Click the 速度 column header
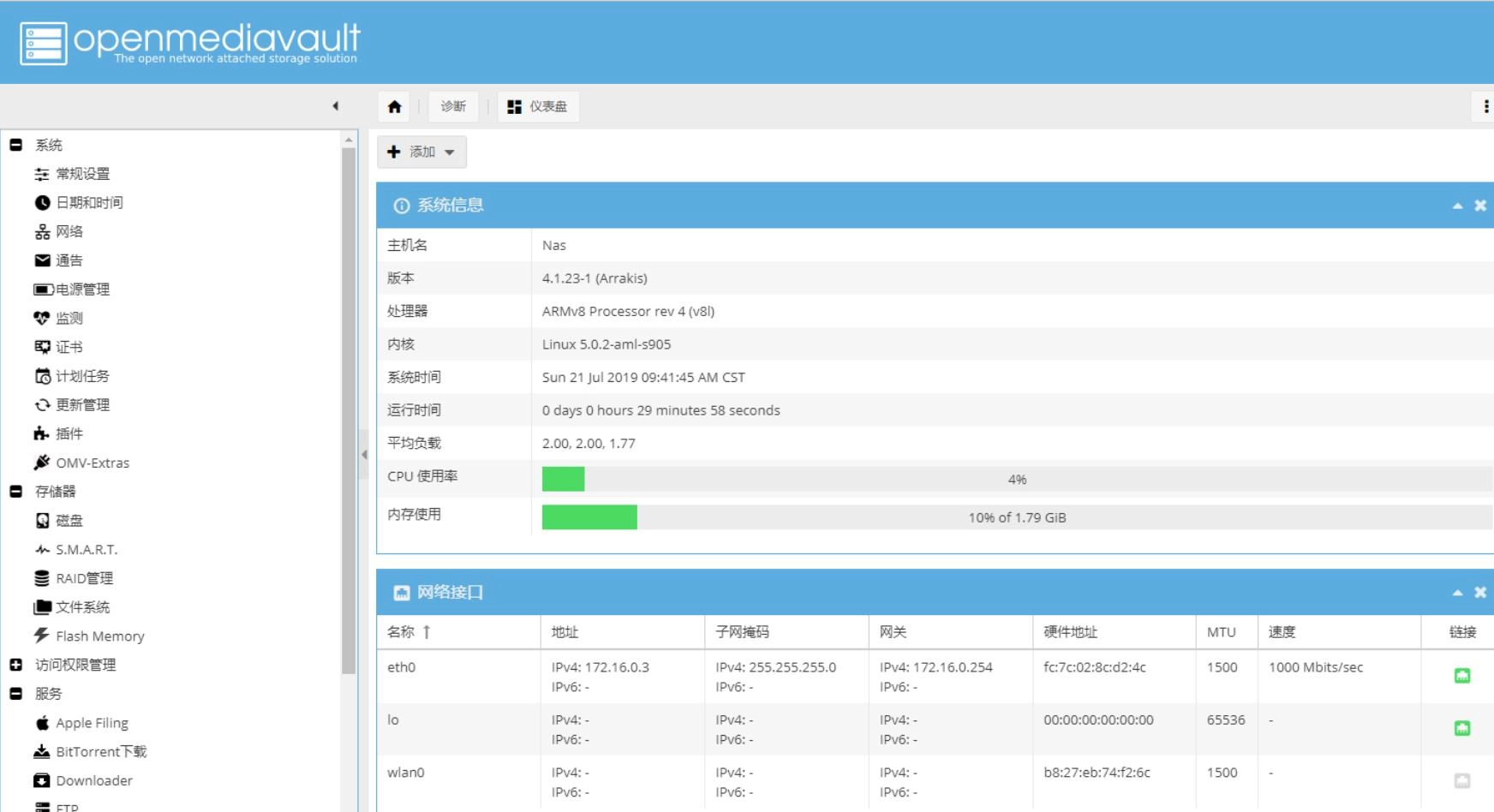The image size is (1494, 812). pyautogui.click(x=1340, y=632)
